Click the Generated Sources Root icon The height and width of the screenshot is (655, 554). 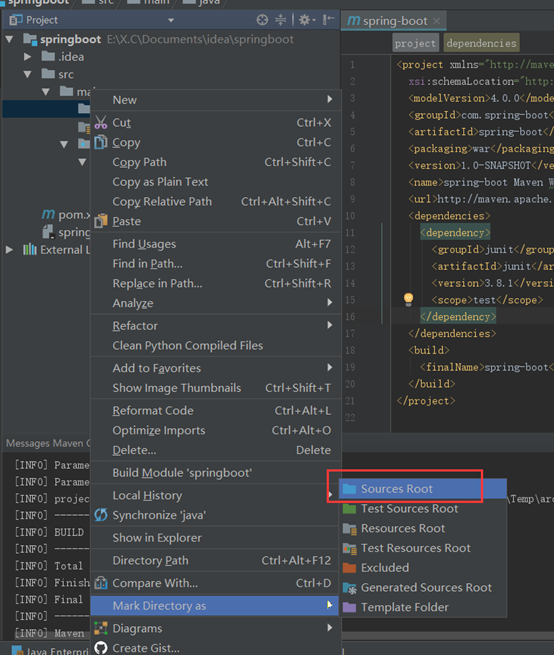[x=349, y=588]
